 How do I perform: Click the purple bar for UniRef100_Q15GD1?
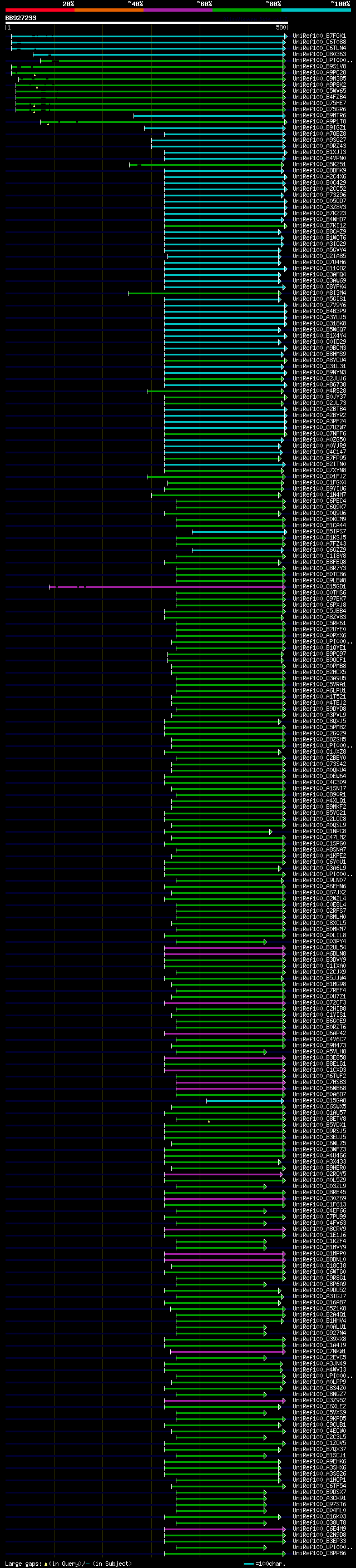[167, 587]
